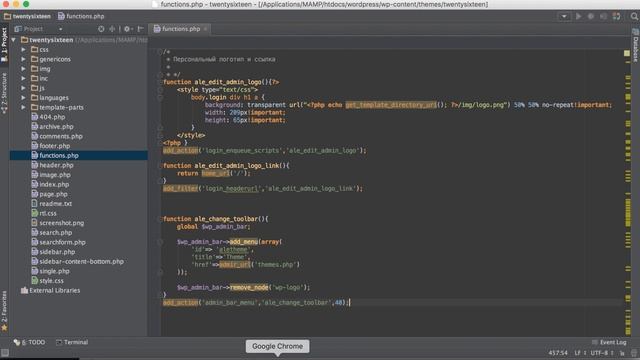Viewport: 640px width, 360px height.
Task: Click in the get_template_directory_uri call
Action: pyautogui.click(x=391, y=105)
